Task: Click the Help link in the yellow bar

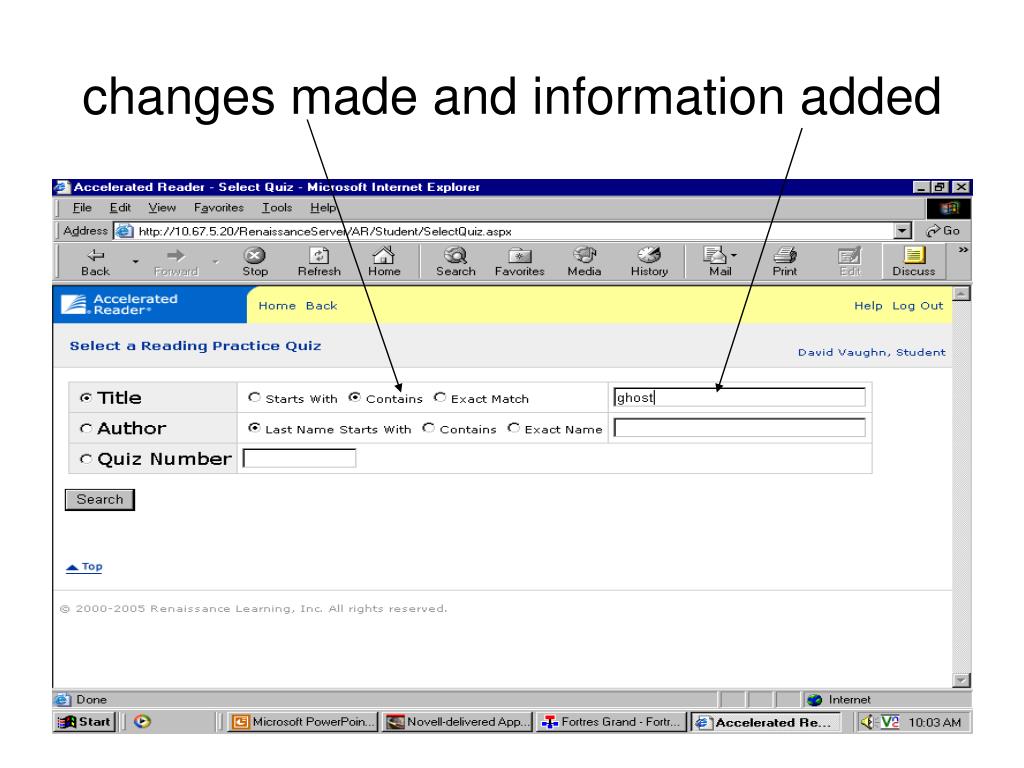Action: [868, 306]
